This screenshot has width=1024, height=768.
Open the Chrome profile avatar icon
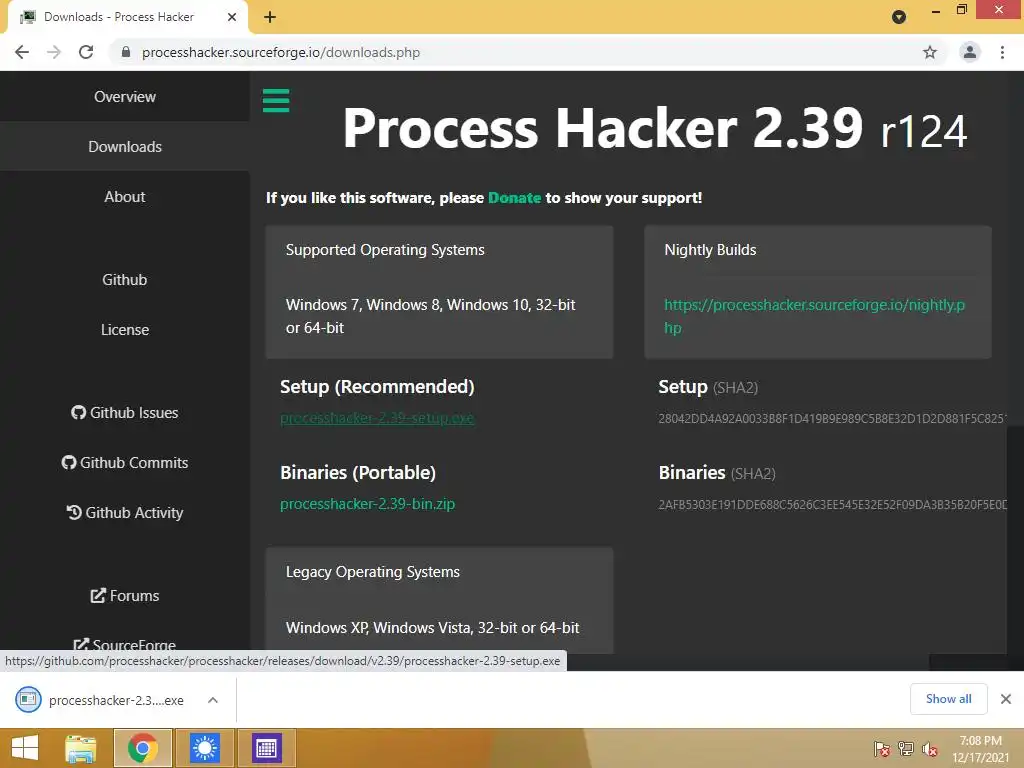coord(970,52)
